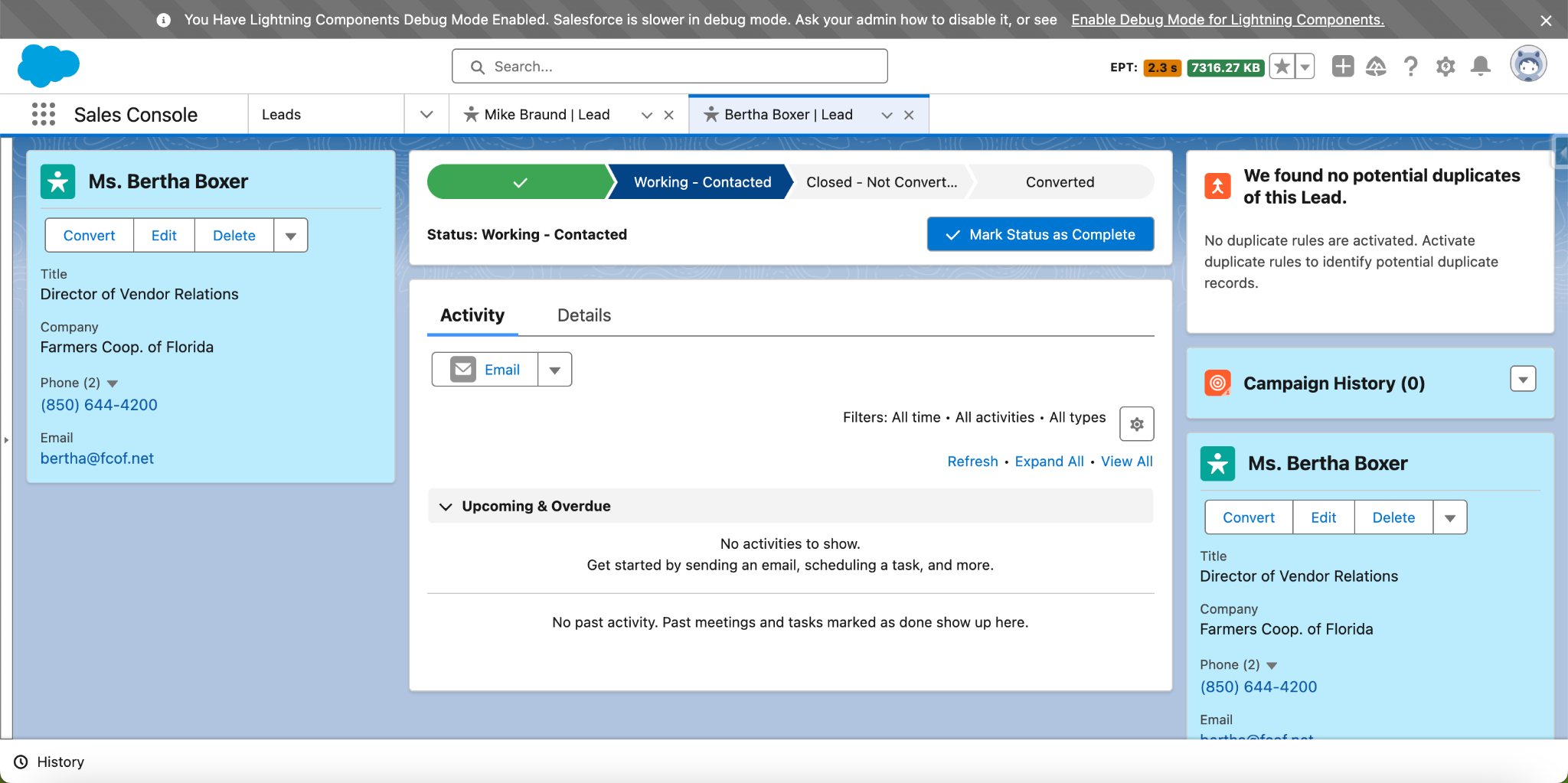Open Bertha Boxer tab actions chevron
The height and width of the screenshot is (783, 1568).
(x=887, y=115)
